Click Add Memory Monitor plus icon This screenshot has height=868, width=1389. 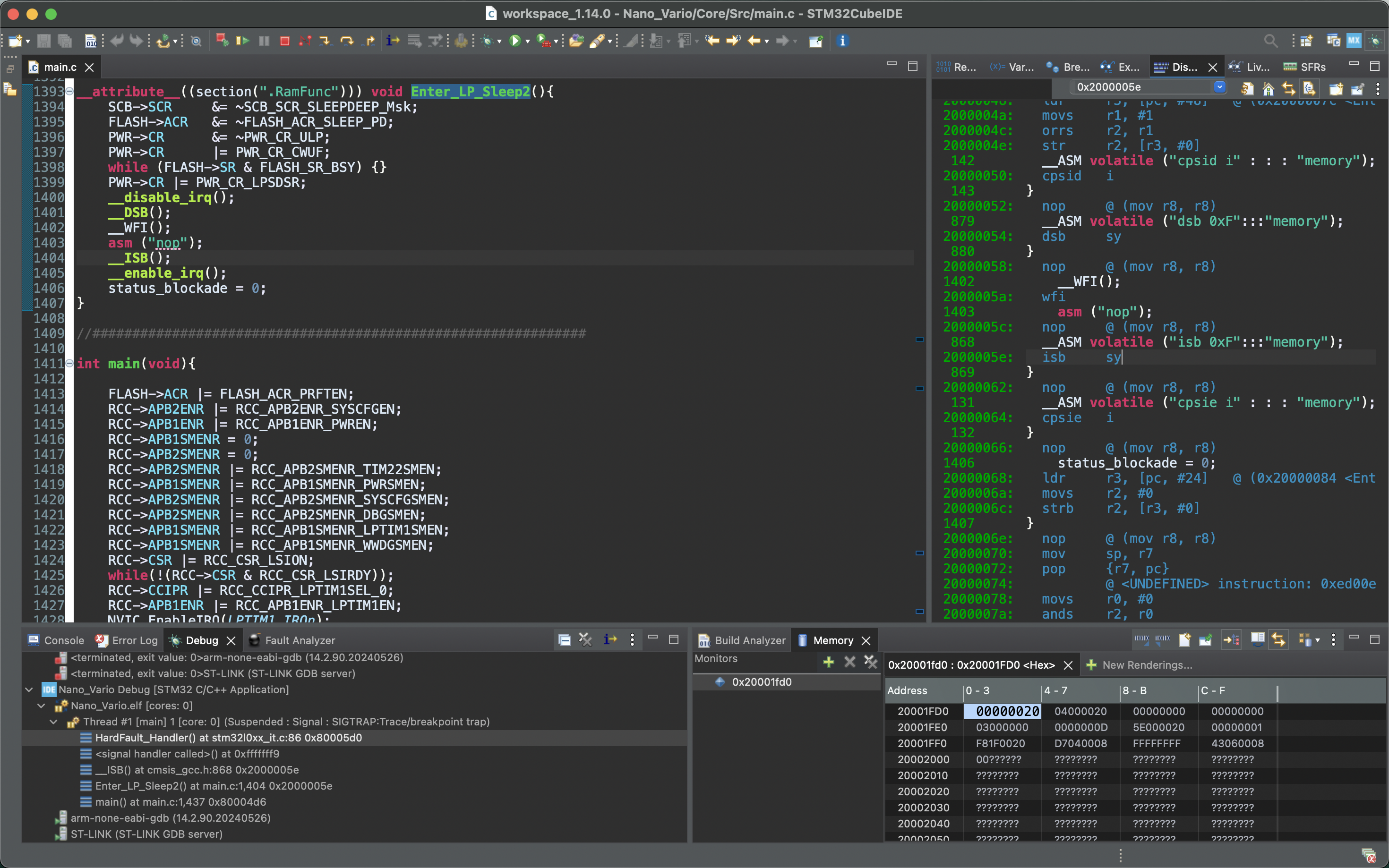(x=828, y=662)
